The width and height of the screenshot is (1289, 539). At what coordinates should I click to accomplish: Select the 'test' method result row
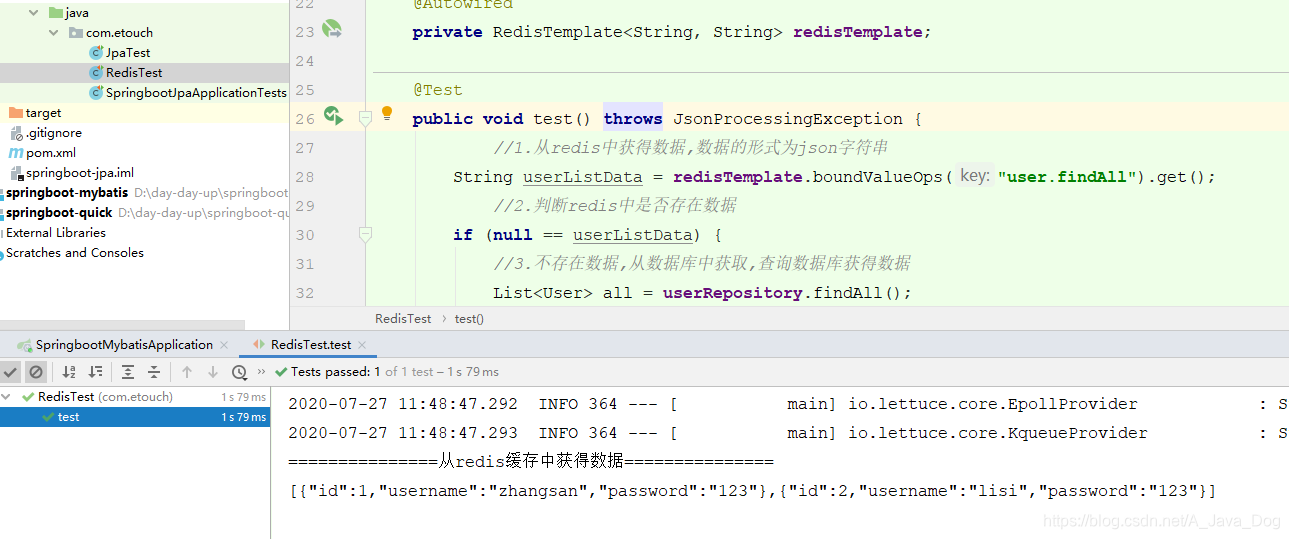click(x=135, y=417)
